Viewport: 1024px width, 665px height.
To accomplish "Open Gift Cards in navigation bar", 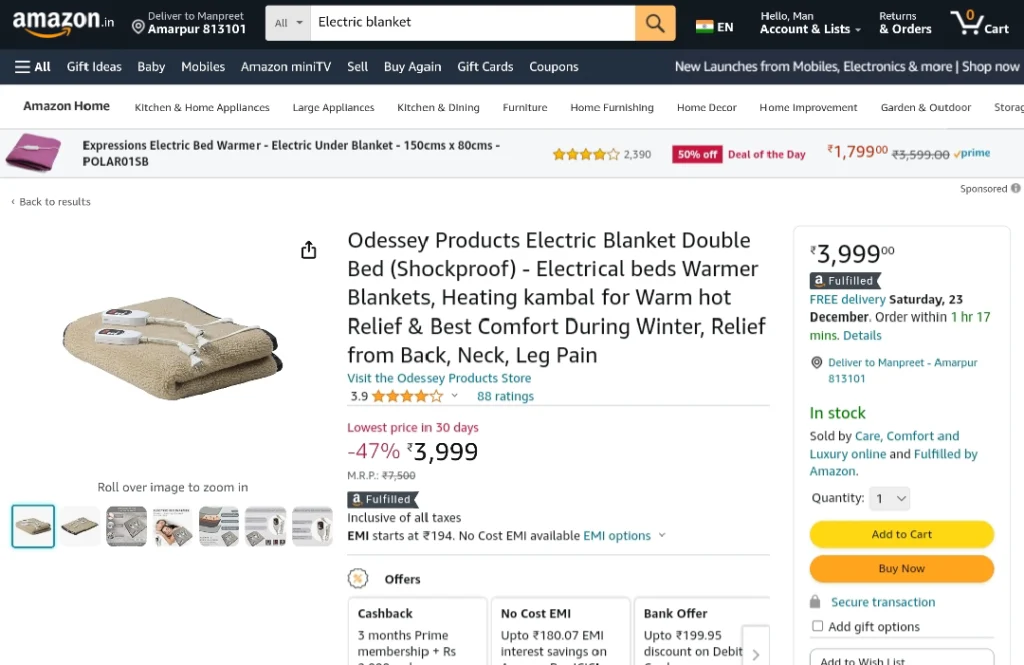I will [x=485, y=67].
